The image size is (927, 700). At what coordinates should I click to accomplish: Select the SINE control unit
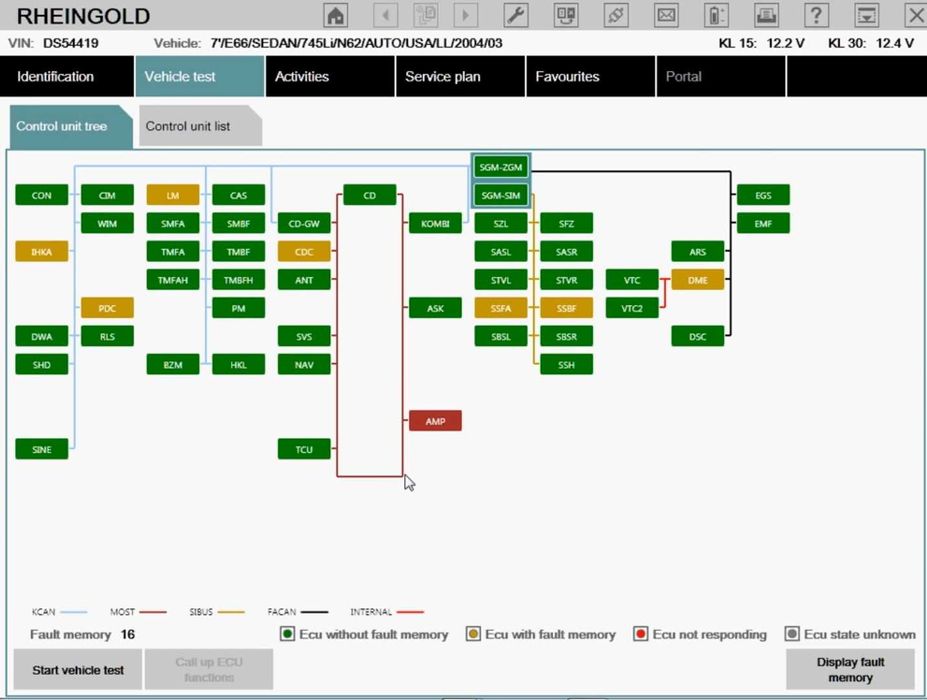pos(41,449)
